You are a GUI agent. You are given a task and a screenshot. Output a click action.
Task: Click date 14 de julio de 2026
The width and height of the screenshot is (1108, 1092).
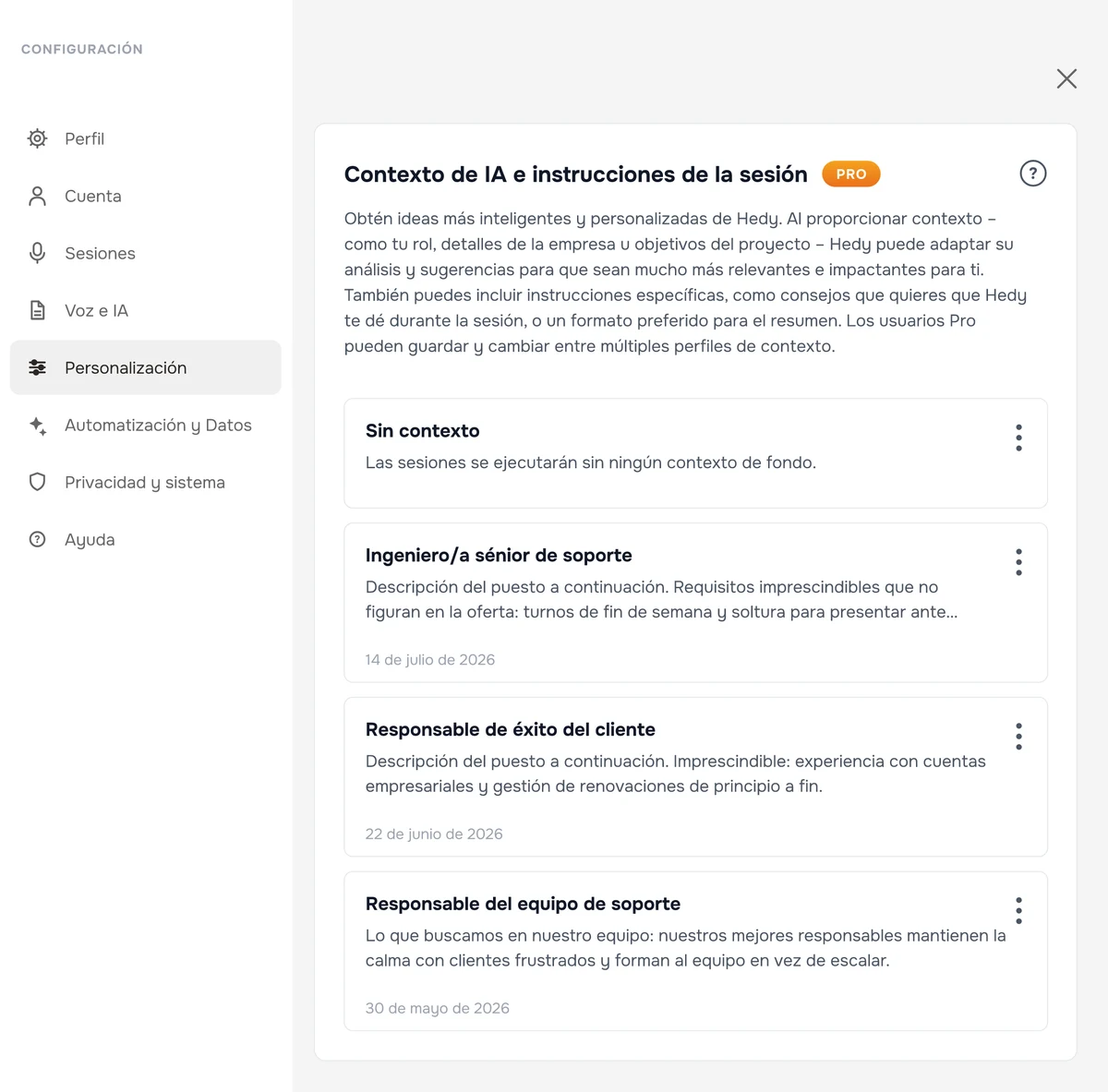(x=430, y=660)
